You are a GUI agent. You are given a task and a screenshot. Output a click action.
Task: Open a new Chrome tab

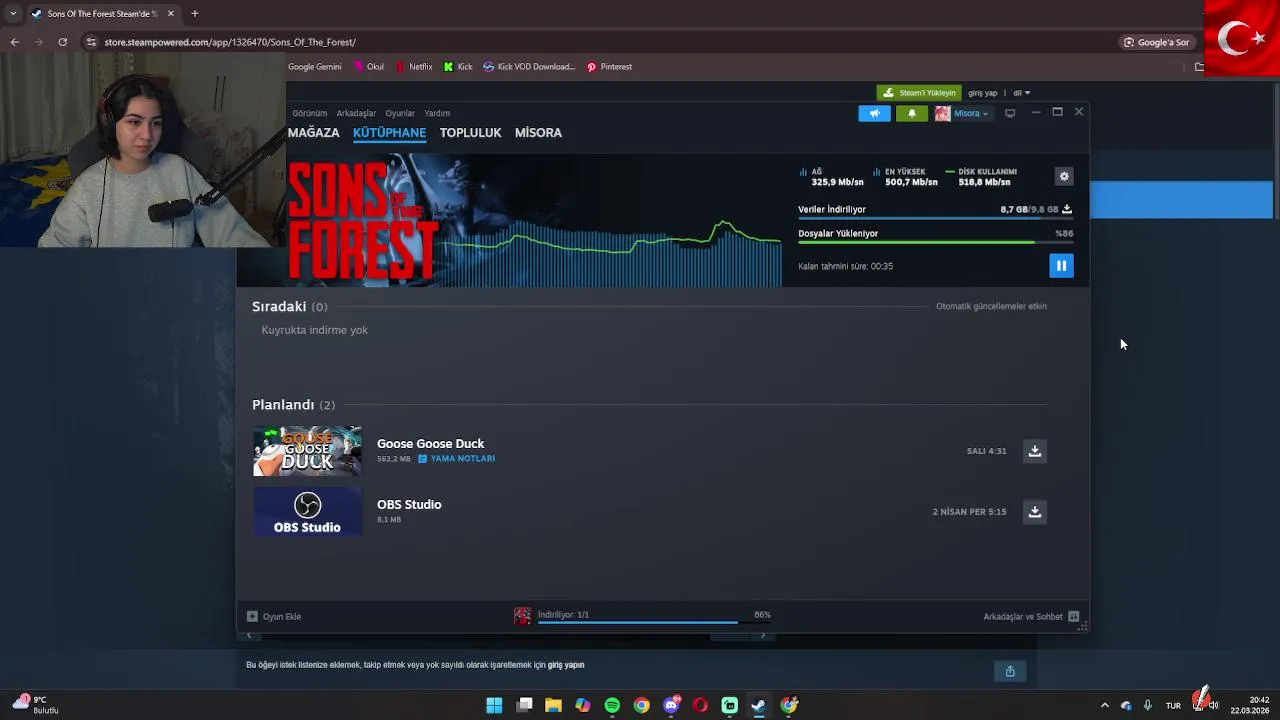point(195,14)
